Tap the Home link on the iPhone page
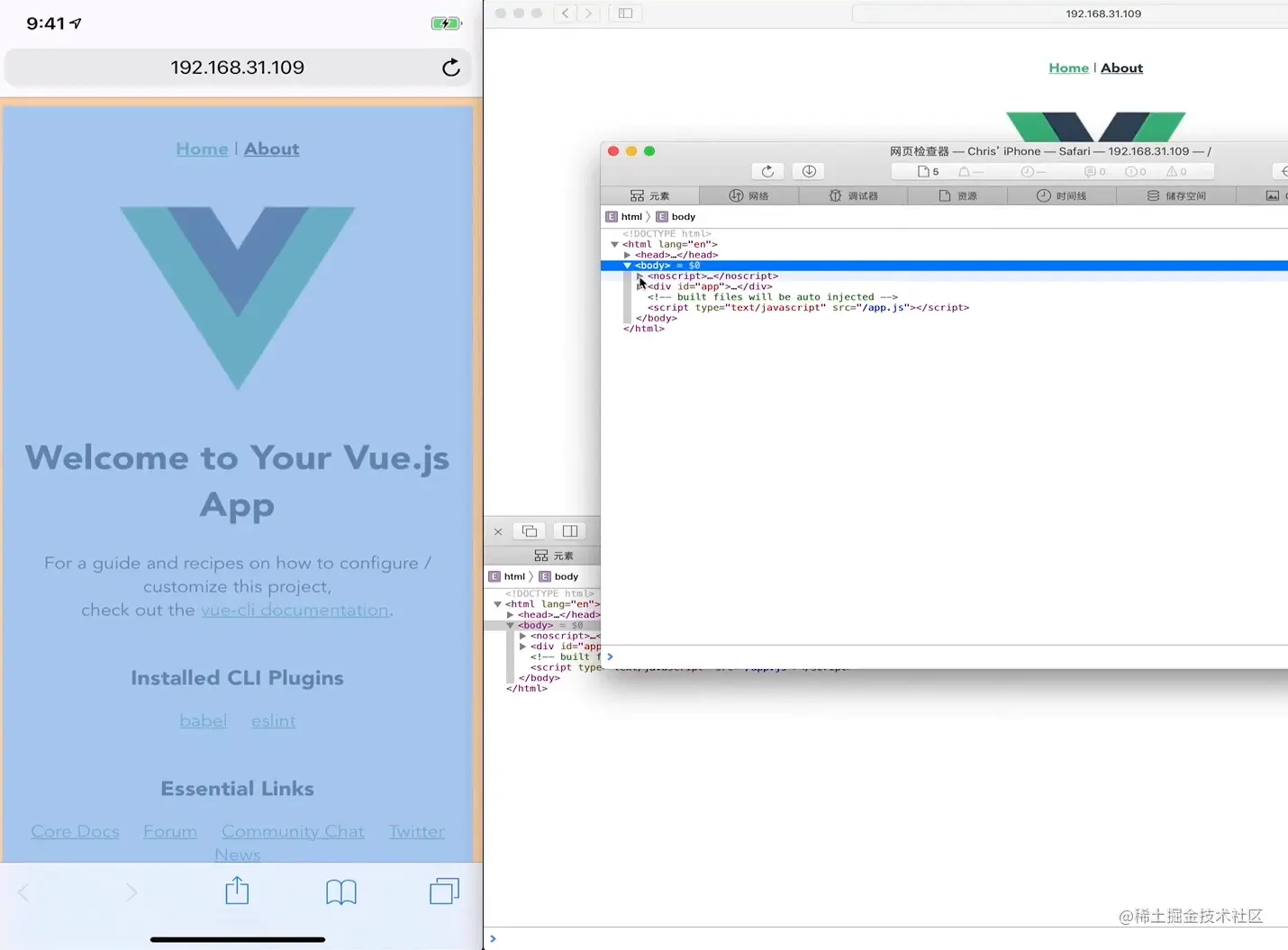The image size is (1288, 950). [202, 149]
